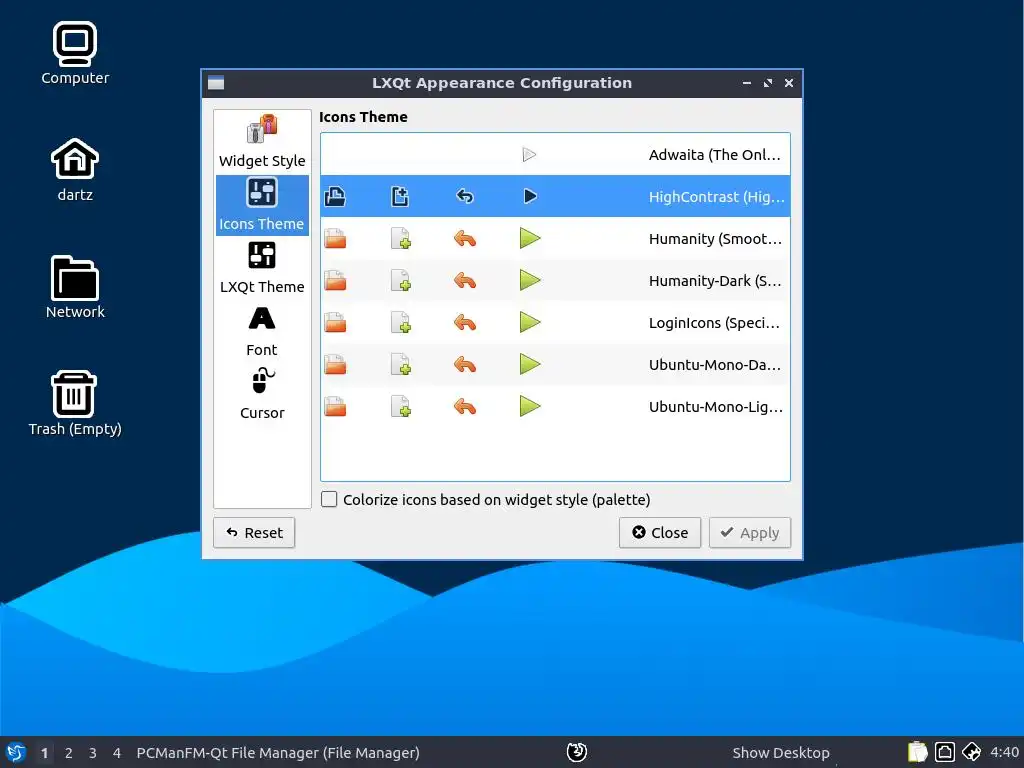Select the Adwaita icon theme row
Image resolution: width=1024 pixels, height=768 pixels.
[555, 155]
